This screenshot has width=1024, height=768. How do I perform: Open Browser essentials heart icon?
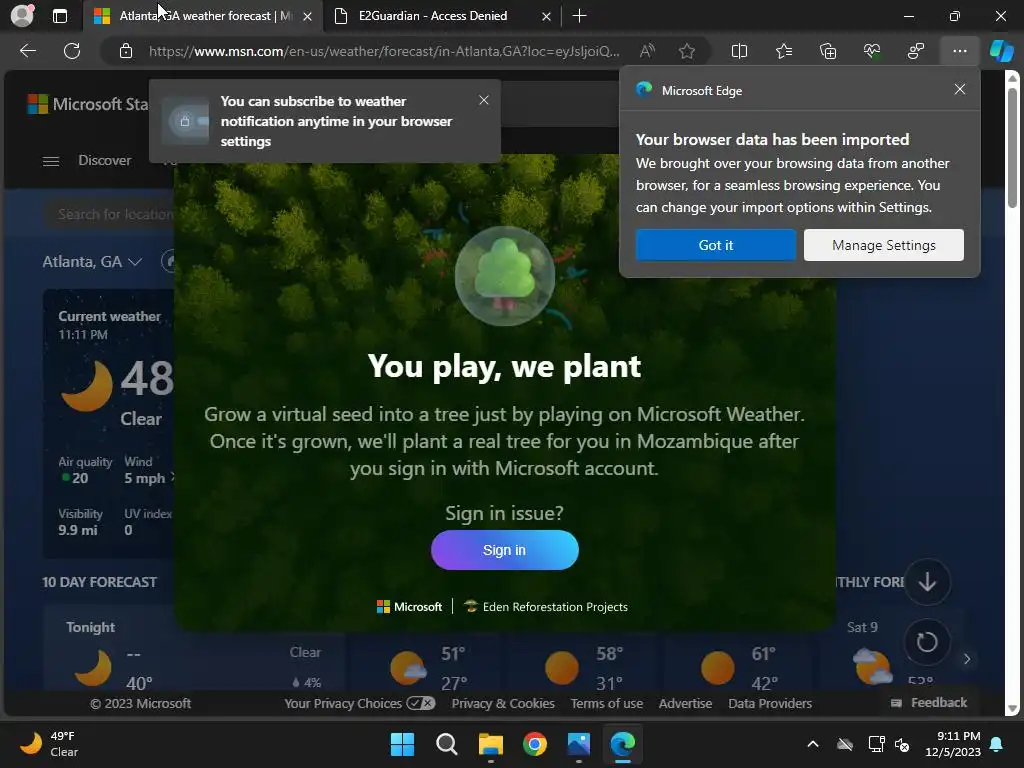[x=872, y=51]
